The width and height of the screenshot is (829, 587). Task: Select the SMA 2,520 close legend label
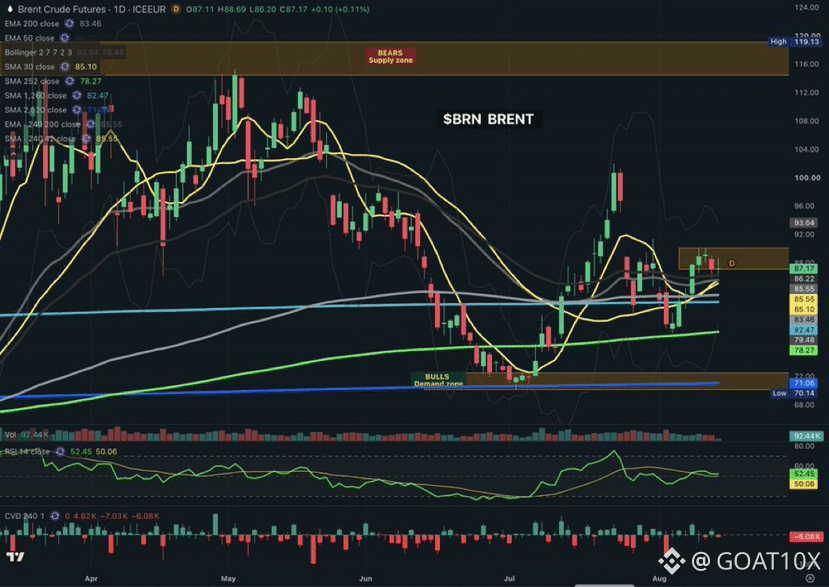coord(35,110)
